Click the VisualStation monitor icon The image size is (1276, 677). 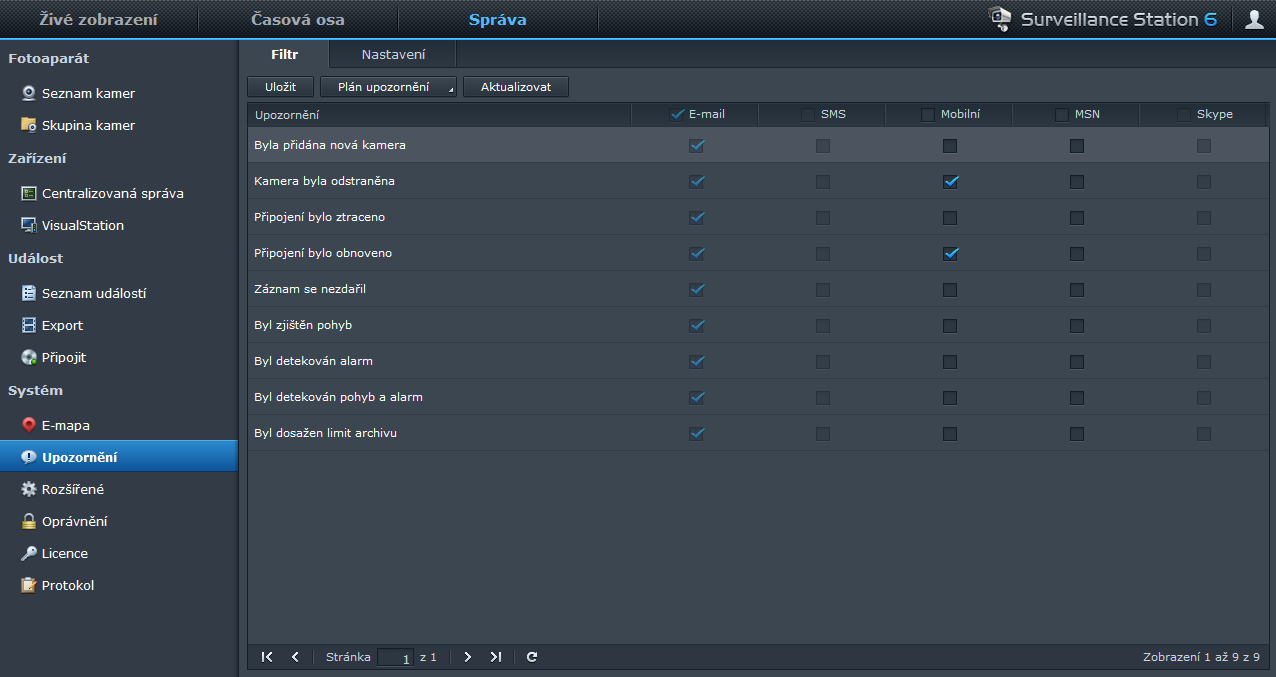(29, 225)
